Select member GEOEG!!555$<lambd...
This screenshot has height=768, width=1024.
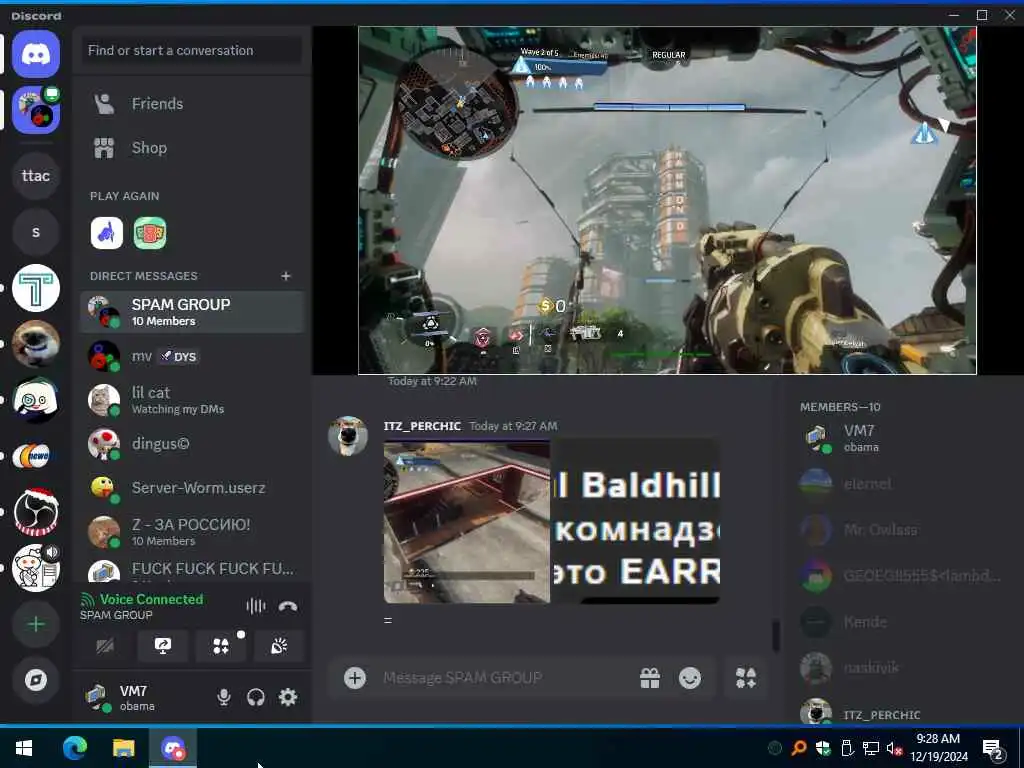tap(900, 576)
